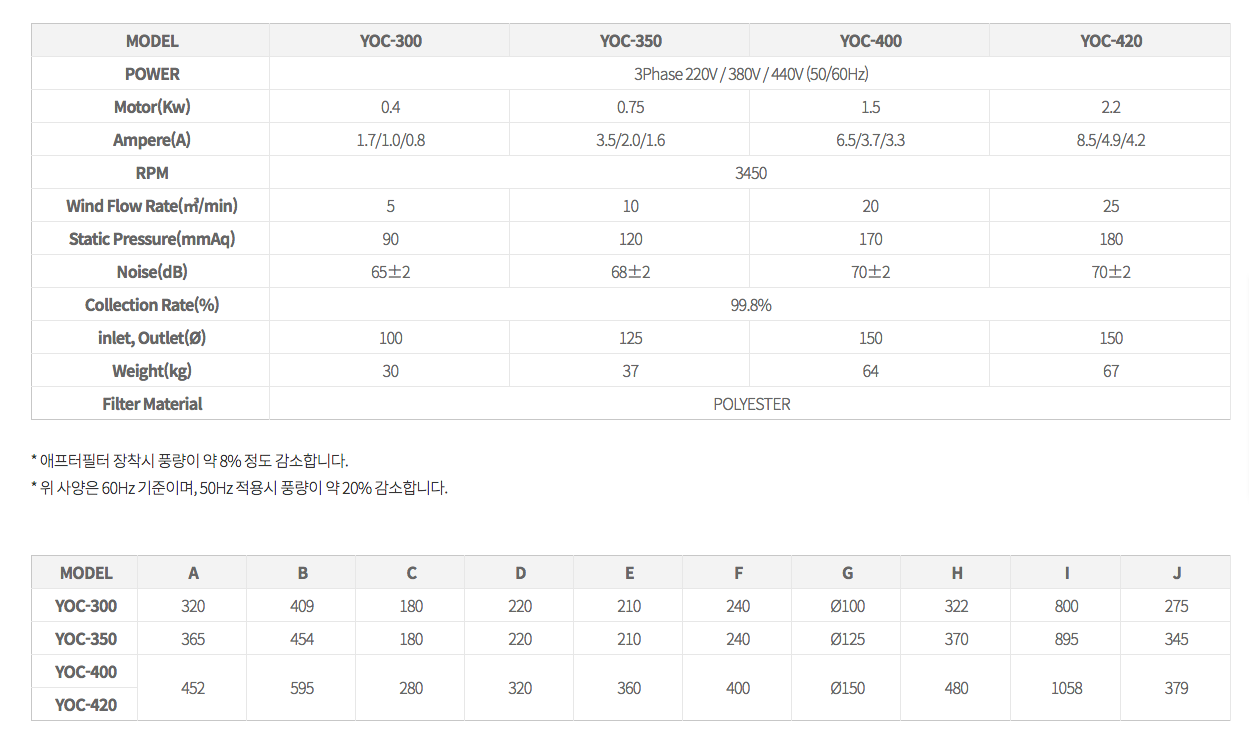Click the 60Hz / 50Hz footnote text

tap(240, 489)
